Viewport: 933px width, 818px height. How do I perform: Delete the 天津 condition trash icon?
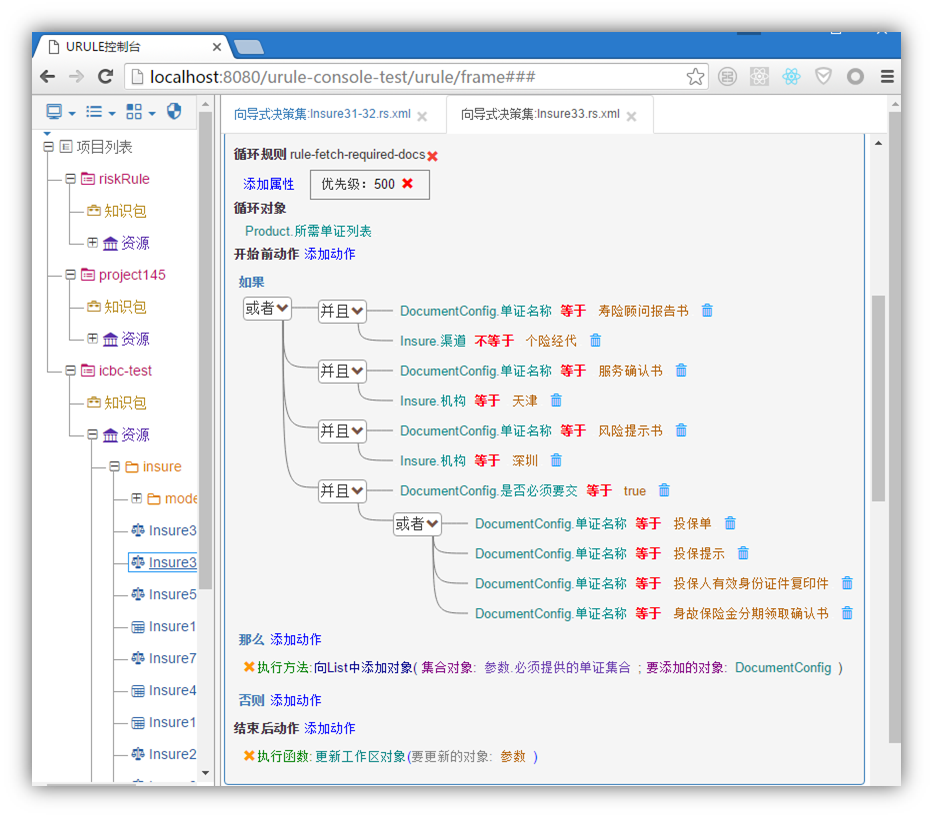(556, 400)
